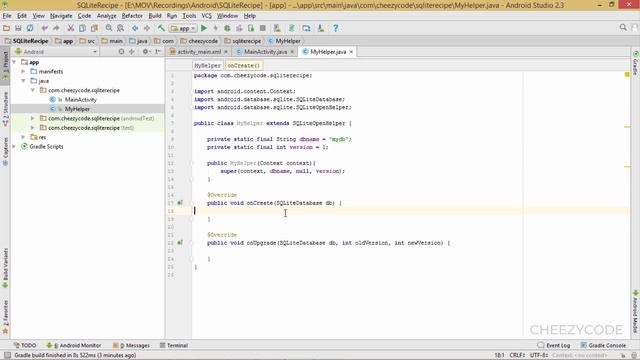Click the Find magnifier icon
Viewport: 640px width, 360px height.
coord(109,28)
